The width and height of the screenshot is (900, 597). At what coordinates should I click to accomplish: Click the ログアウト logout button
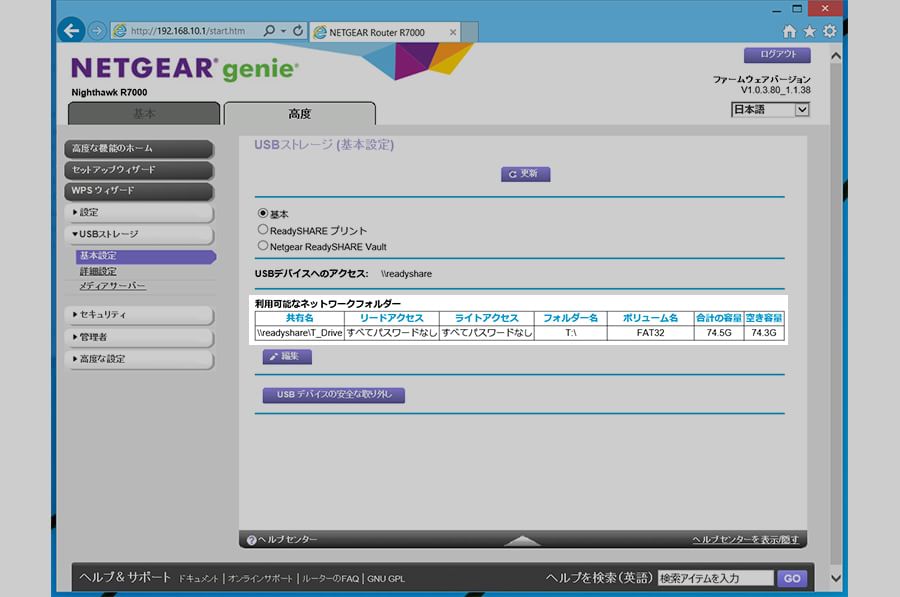pyautogui.click(x=776, y=55)
